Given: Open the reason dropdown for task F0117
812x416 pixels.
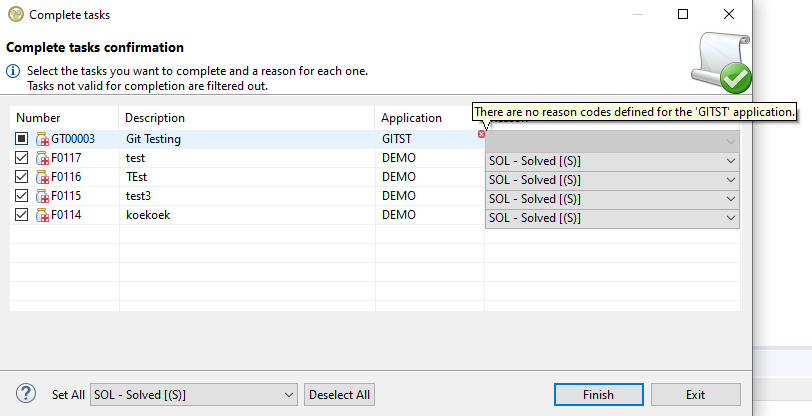Looking at the screenshot, I should (612, 161).
